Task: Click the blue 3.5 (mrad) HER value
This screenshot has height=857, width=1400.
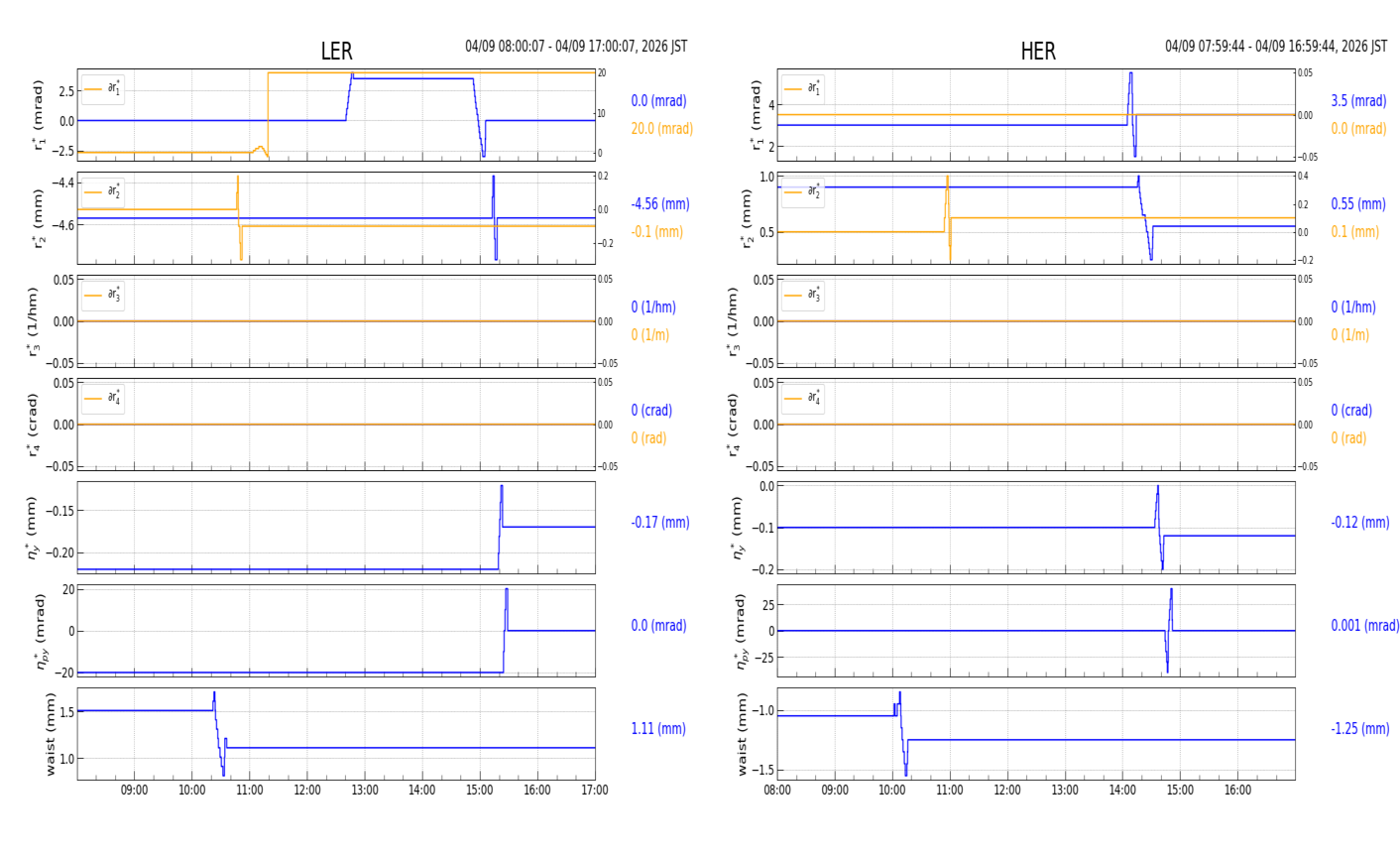Action: coord(1358,101)
